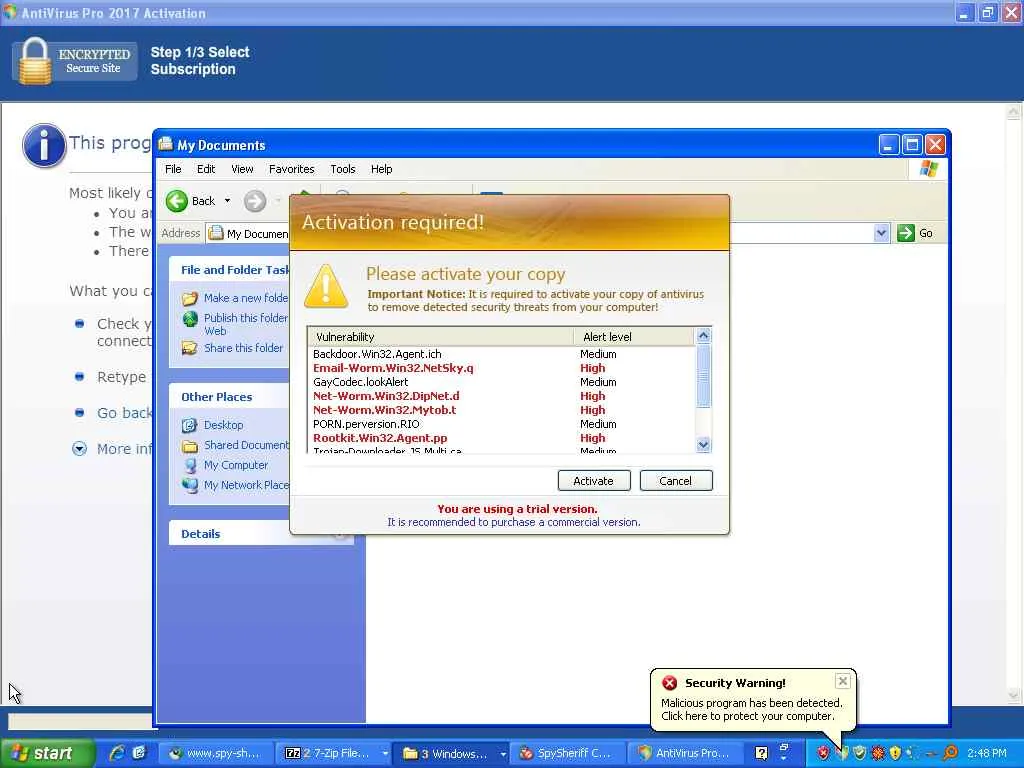This screenshot has width=1024, height=768.
Task: Click Share this folder task
Action: [x=244, y=348]
